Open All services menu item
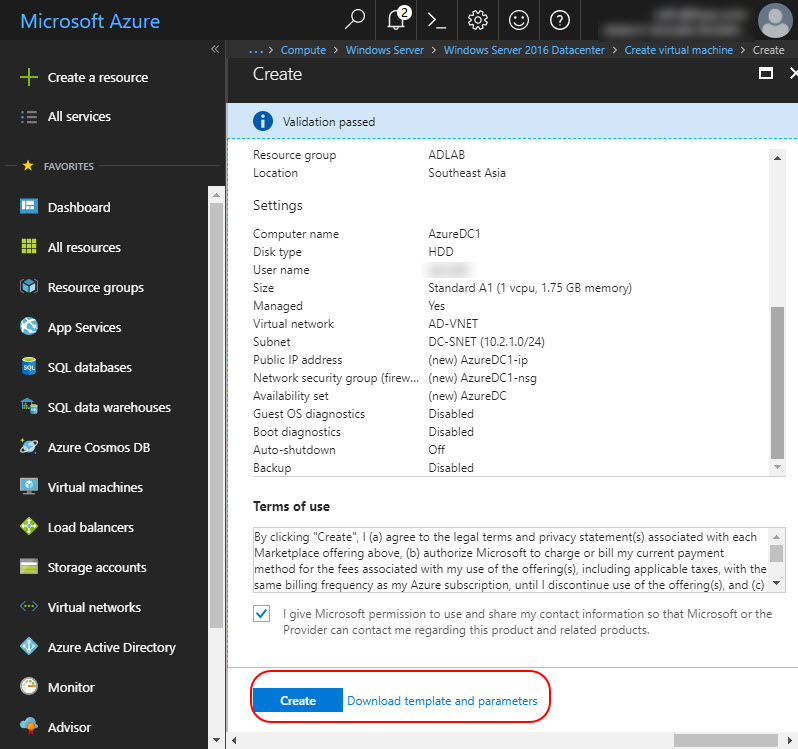 coord(79,117)
